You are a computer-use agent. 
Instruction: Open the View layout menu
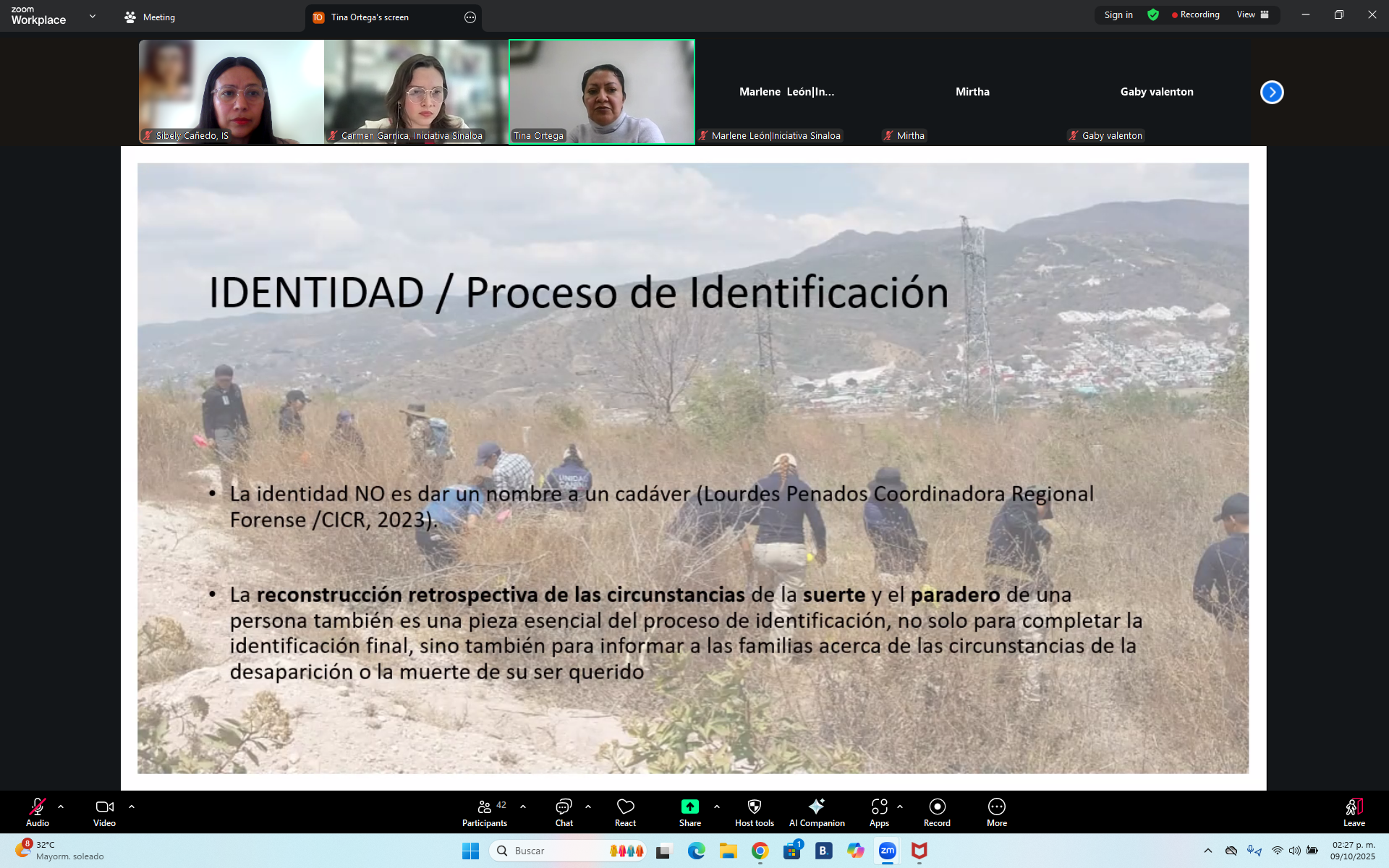1252,14
